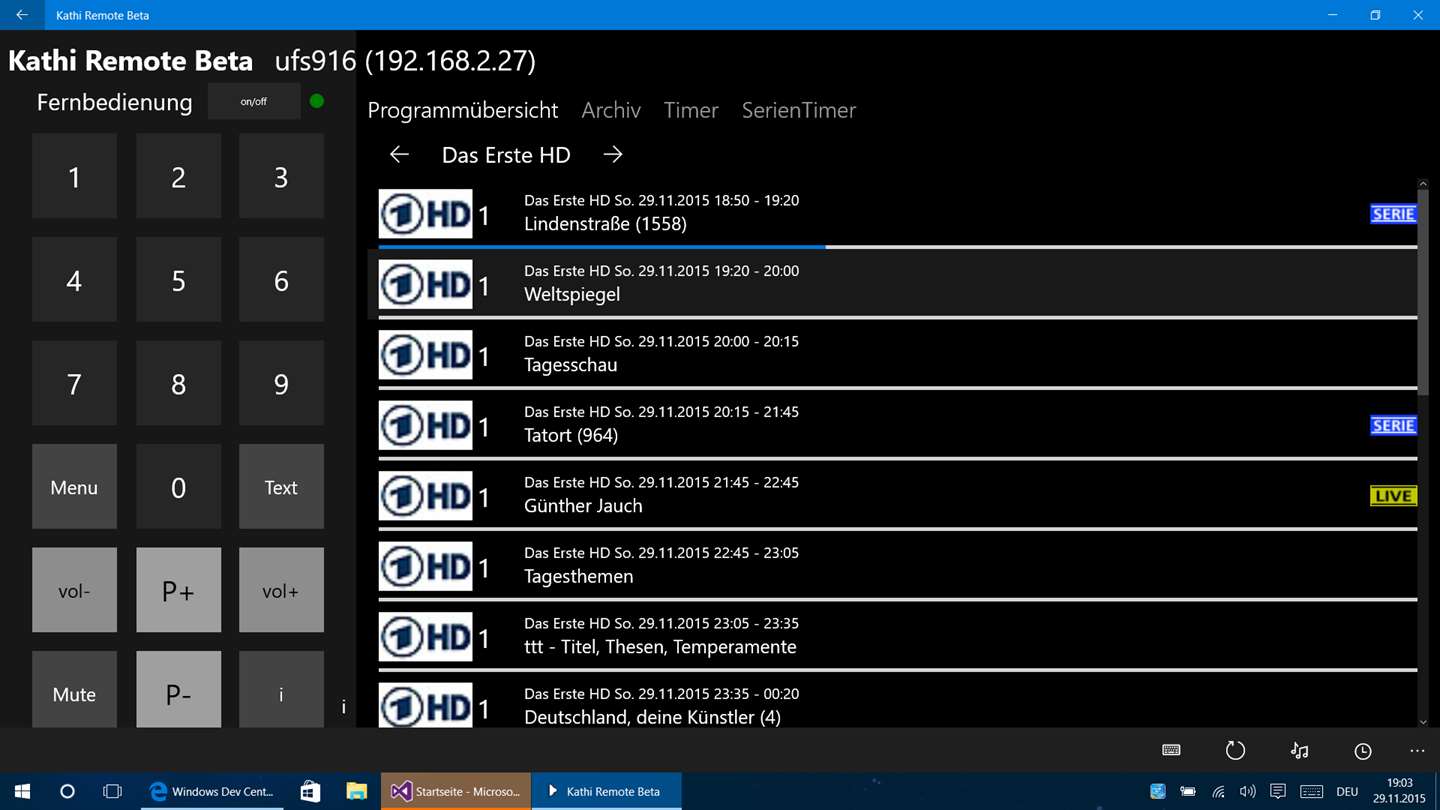Viewport: 1440px width, 810px height.
Task: Switch to SerienTimer tab
Action: click(x=799, y=110)
